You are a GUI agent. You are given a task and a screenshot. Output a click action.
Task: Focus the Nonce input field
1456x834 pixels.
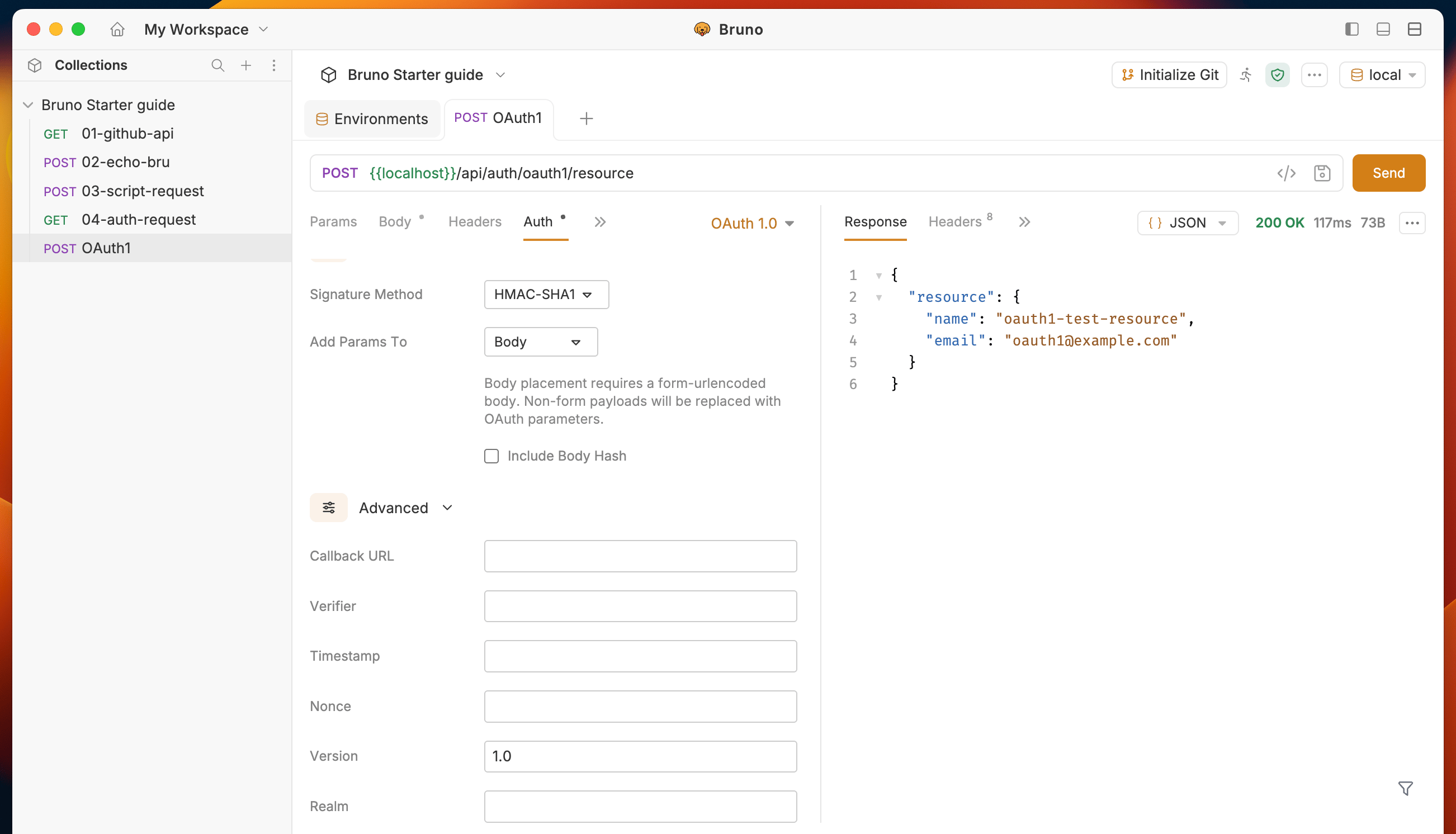(640, 706)
